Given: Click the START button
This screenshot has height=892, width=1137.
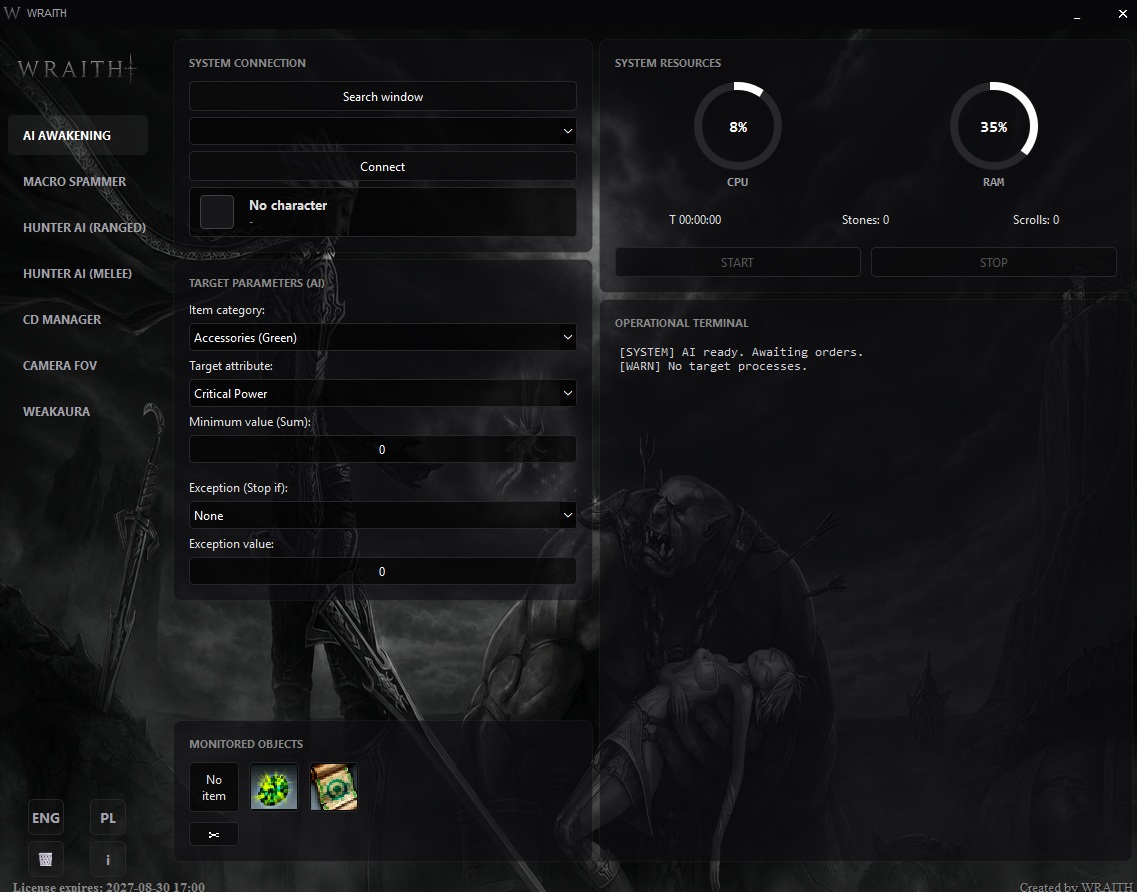Looking at the screenshot, I should pos(737,262).
